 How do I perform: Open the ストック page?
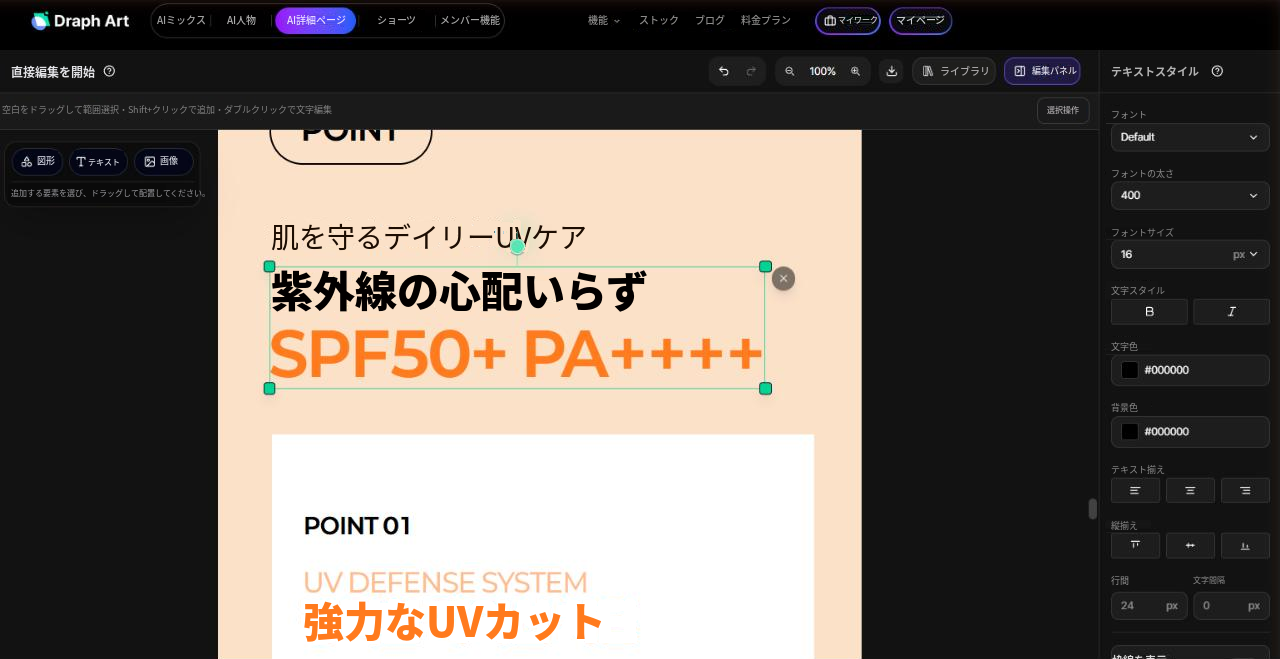(x=659, y=20)
